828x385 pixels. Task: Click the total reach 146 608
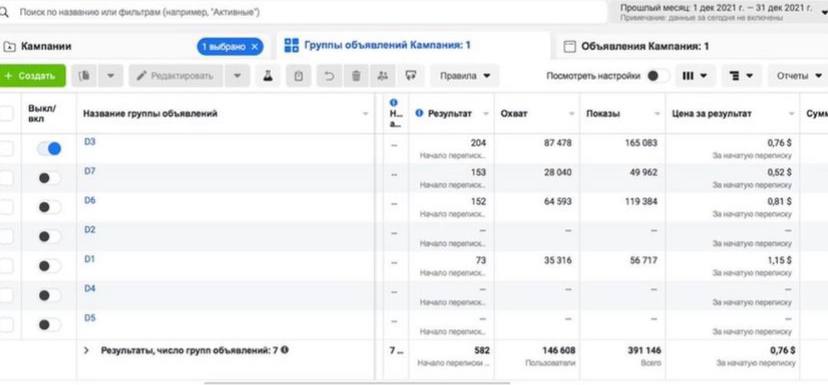[x=559, y=350]
